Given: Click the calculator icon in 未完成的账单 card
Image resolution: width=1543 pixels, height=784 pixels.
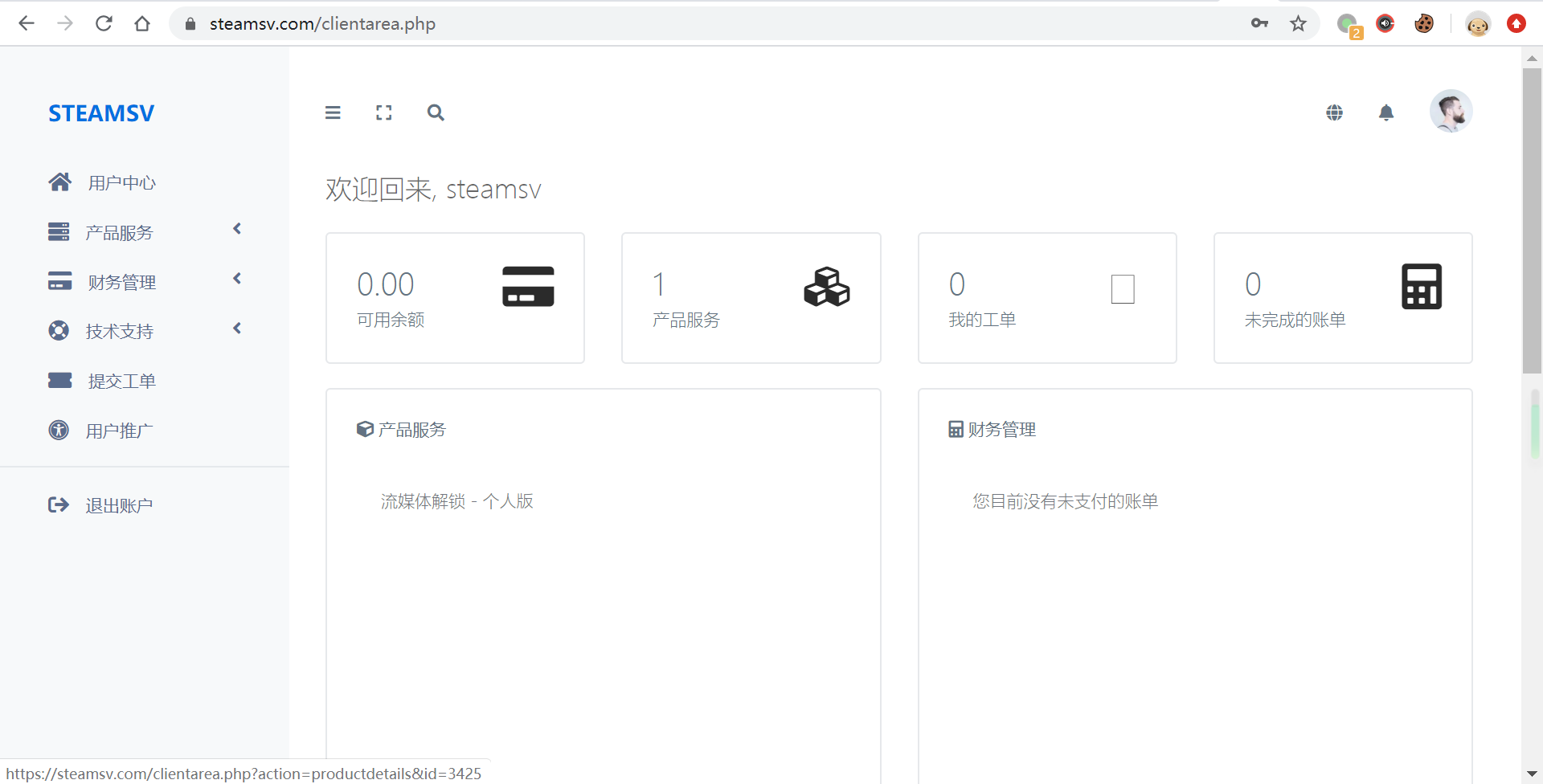Looking at the screenshot, I should click(1422, 287).
